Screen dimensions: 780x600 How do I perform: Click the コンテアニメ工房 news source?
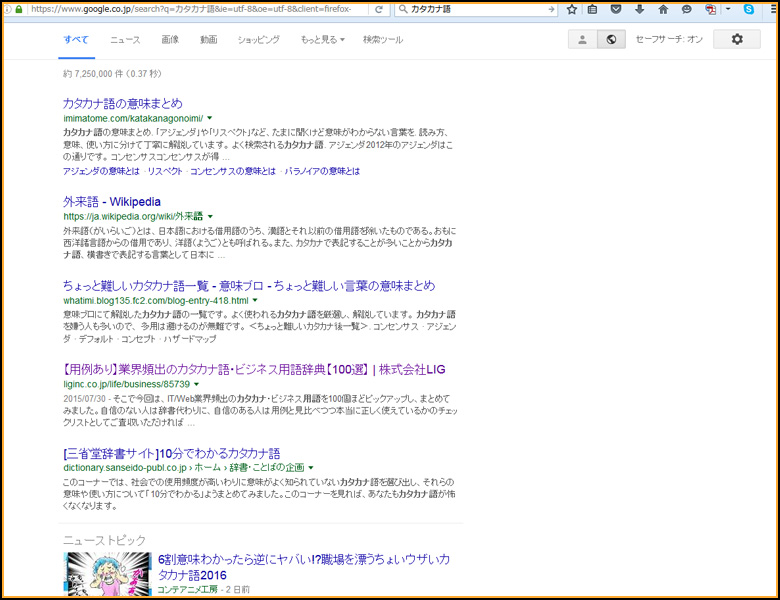click(188, 590)
